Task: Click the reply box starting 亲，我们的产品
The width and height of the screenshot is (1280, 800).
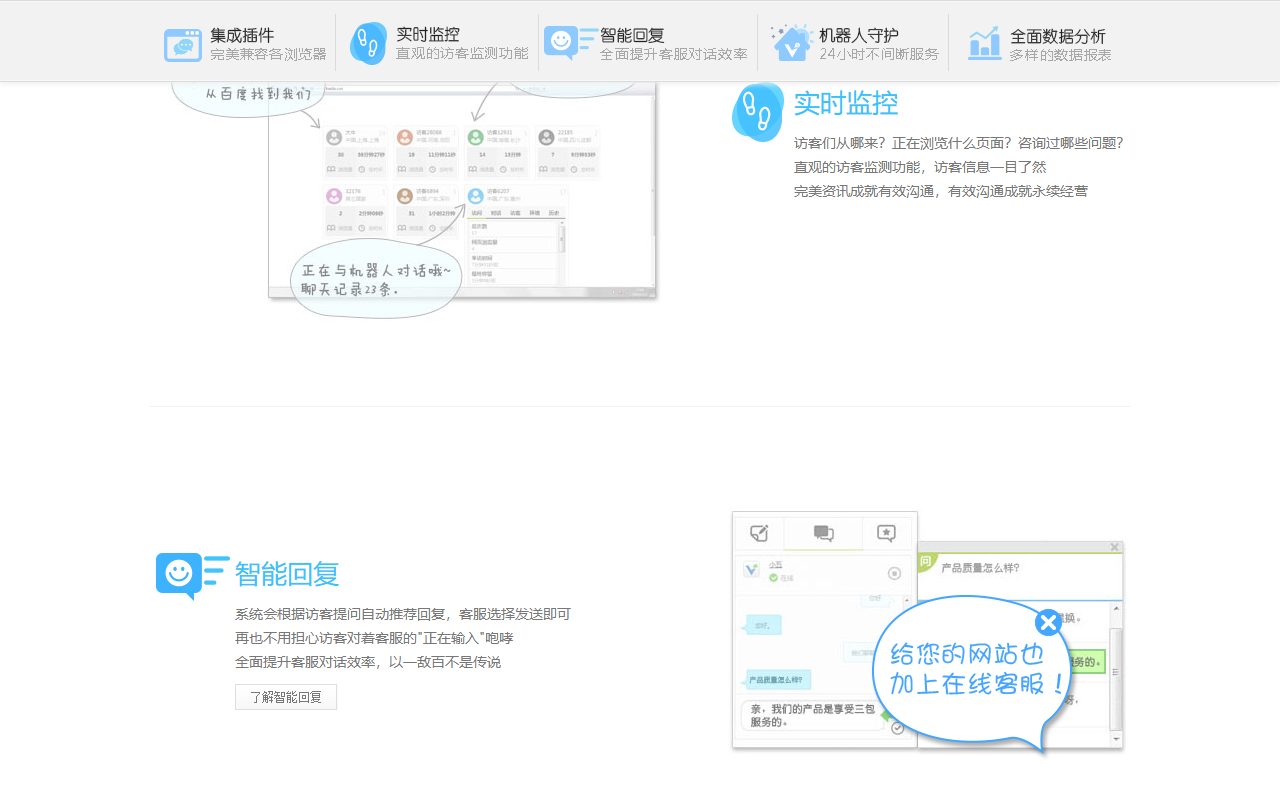Action: [x=812, y=715]
